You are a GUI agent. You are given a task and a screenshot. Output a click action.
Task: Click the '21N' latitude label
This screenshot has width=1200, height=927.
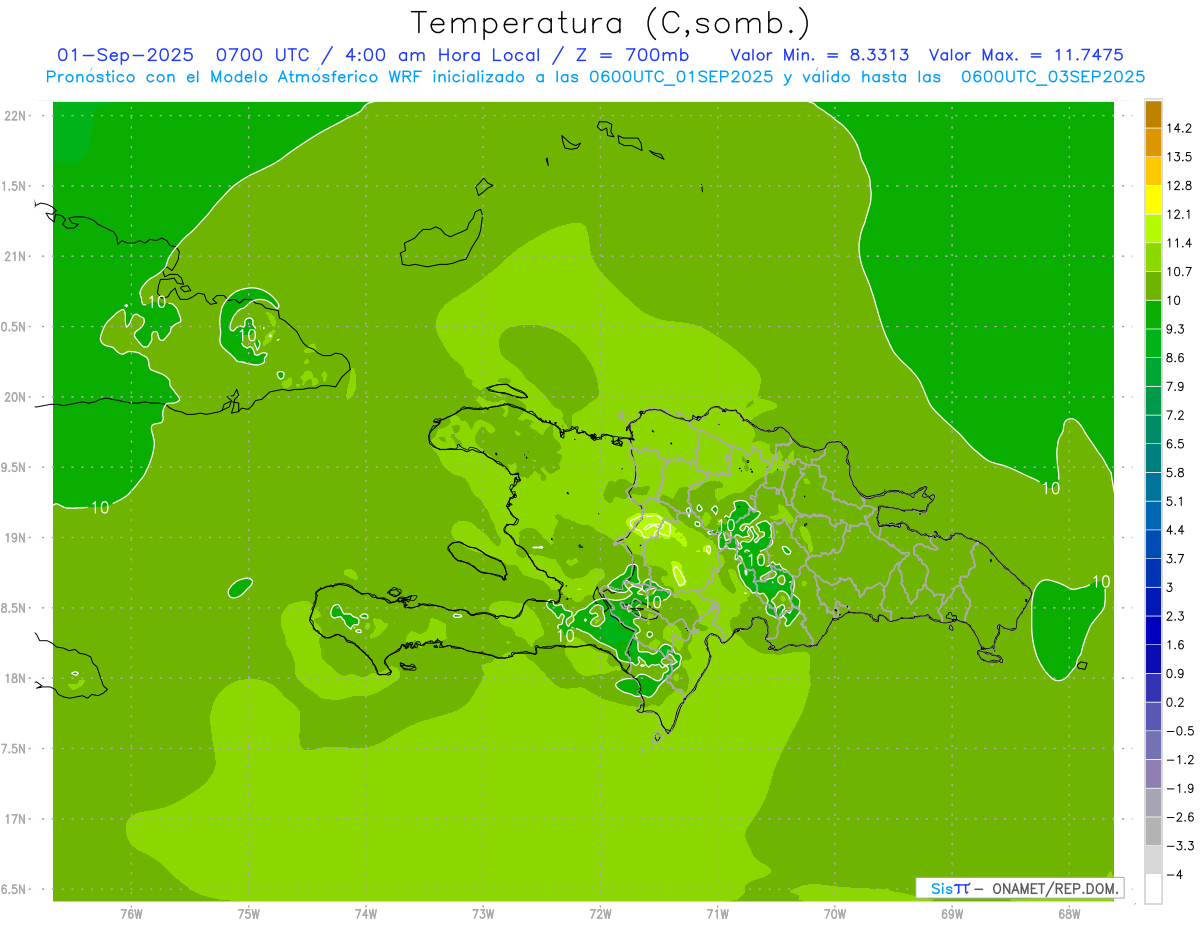pyautogui.click(x=15, y=257)
